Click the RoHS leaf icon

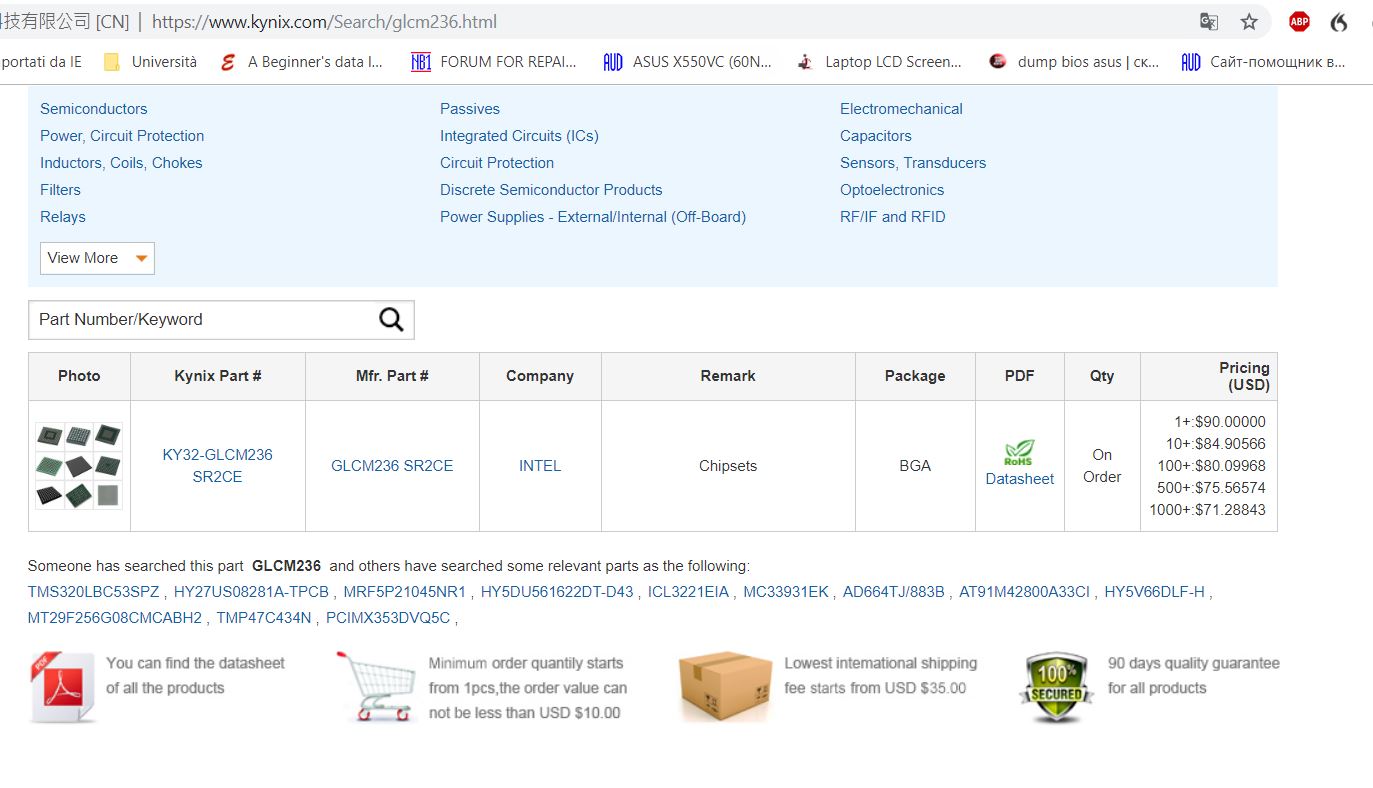(x=1019, y=453)
